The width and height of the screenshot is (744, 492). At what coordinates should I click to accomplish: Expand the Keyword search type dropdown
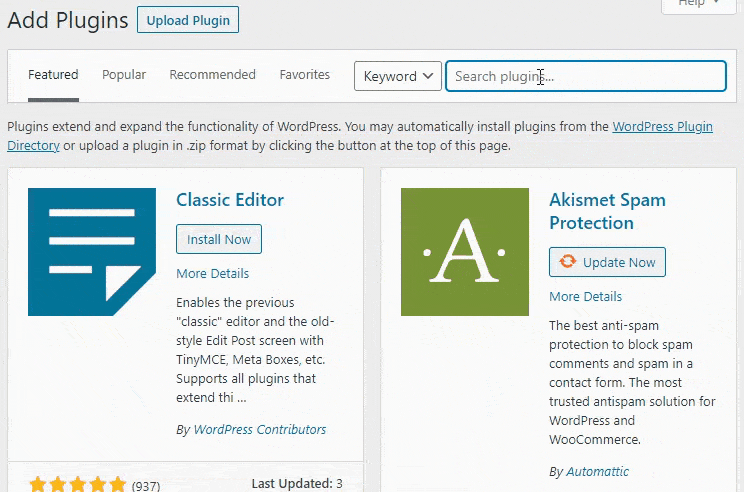click(x=398, y=76)
